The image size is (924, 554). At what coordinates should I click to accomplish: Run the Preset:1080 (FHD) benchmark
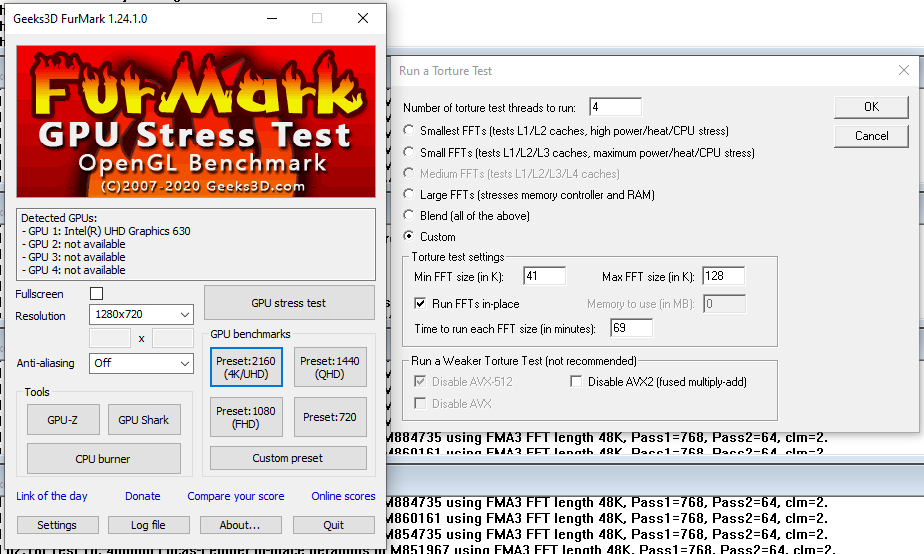[246, 417]
